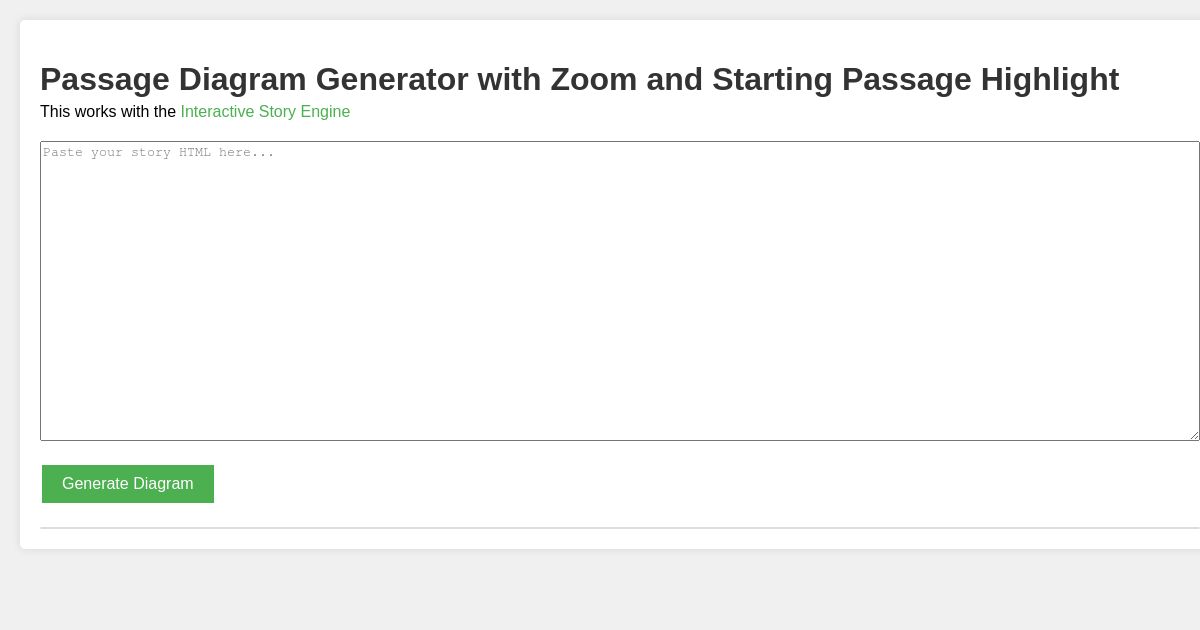Click the "Paste your story HTML here..." placeholder
This screenshot has width=1200, height=630.
click(158, 153)
